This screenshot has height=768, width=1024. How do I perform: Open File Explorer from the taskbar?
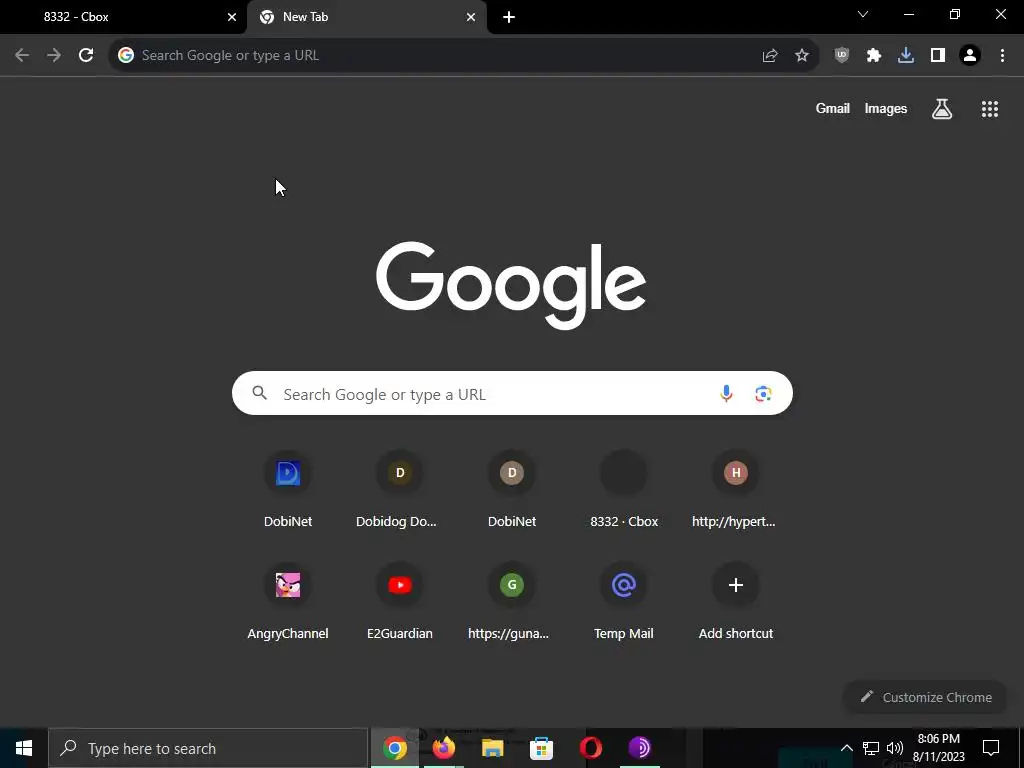click(x=492, y=748)
